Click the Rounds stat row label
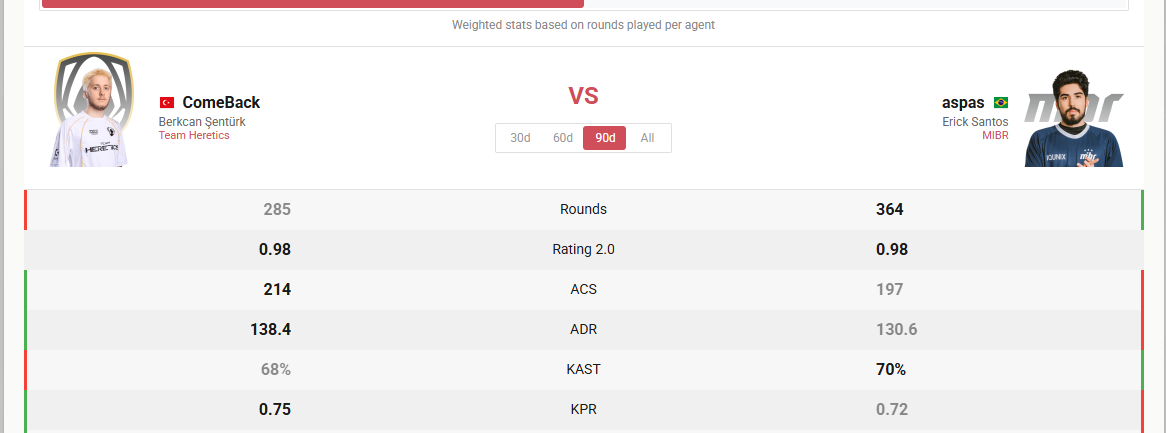Viewport: 1166px width, 433px height. 584,210
